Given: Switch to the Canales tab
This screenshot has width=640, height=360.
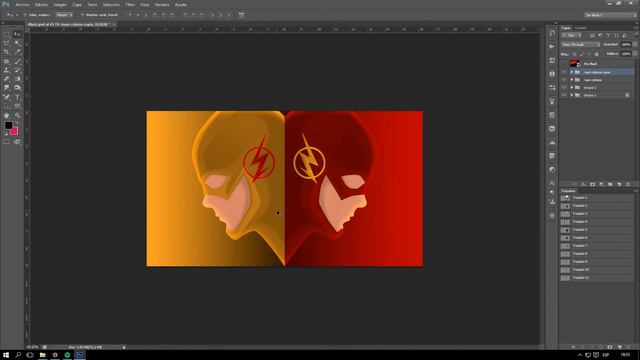Looking at the screenshot, I should coord(580,28).
